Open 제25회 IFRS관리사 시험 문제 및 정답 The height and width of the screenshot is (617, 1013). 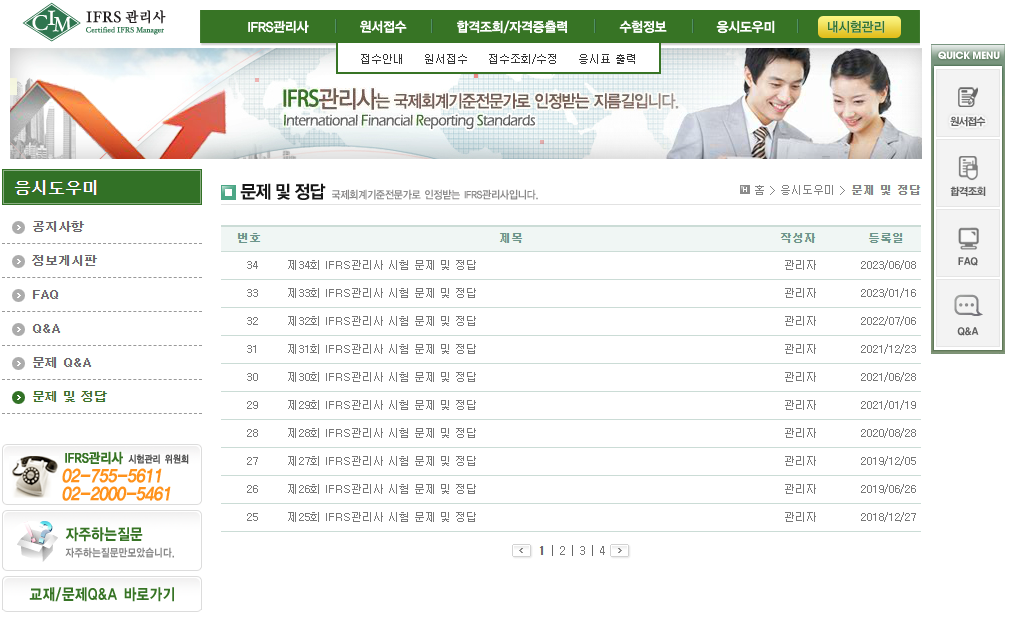(x=382, y=517)
